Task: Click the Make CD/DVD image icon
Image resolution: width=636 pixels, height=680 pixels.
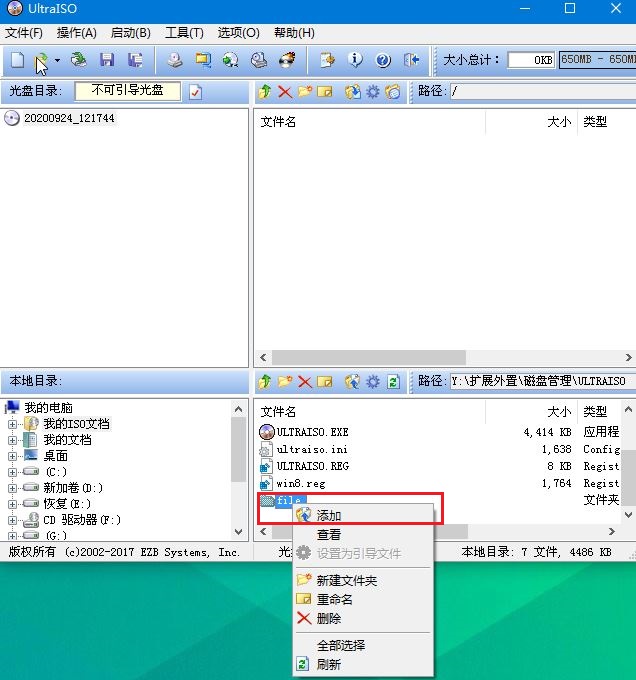Action: tap(175, 60)
